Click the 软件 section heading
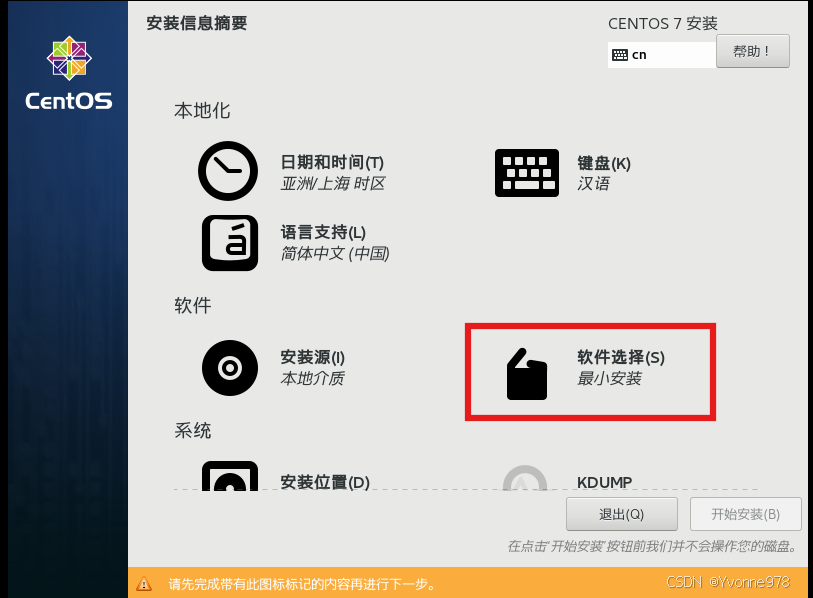Viewport: 813px width, 598px height. pos(192,305)
